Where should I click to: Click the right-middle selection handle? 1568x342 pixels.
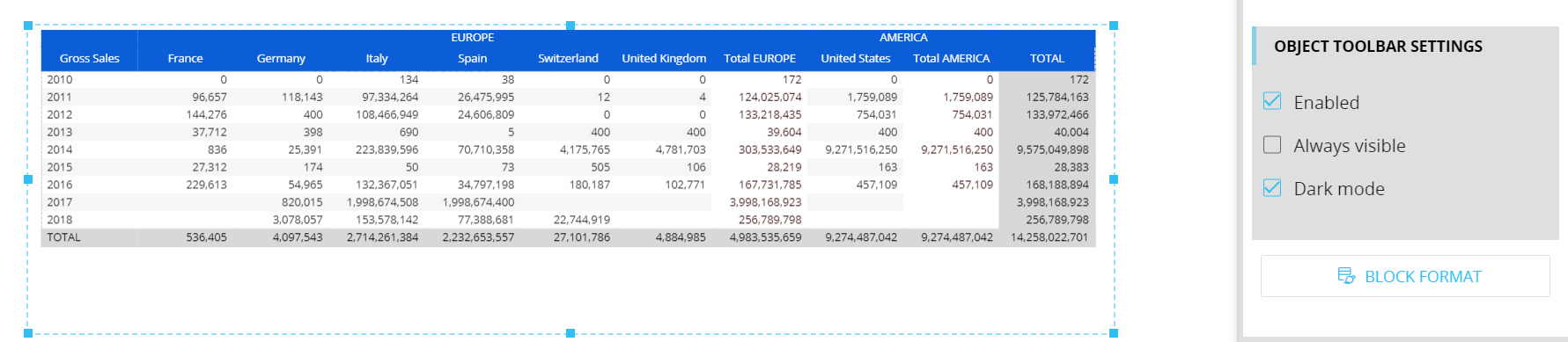pyautogui.click(x=1114, y=179)
